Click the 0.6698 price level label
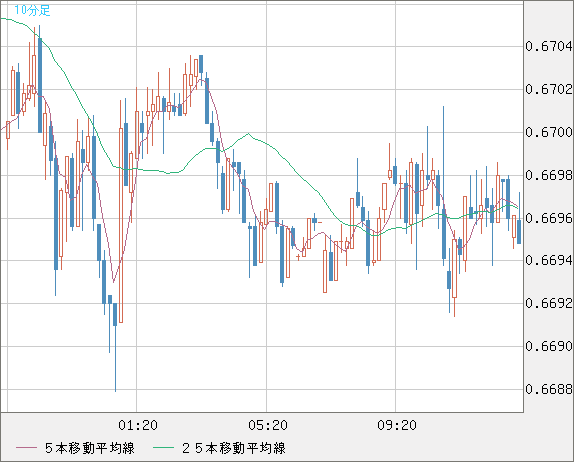Screen dimensions: 574x462 pos(549,175)
